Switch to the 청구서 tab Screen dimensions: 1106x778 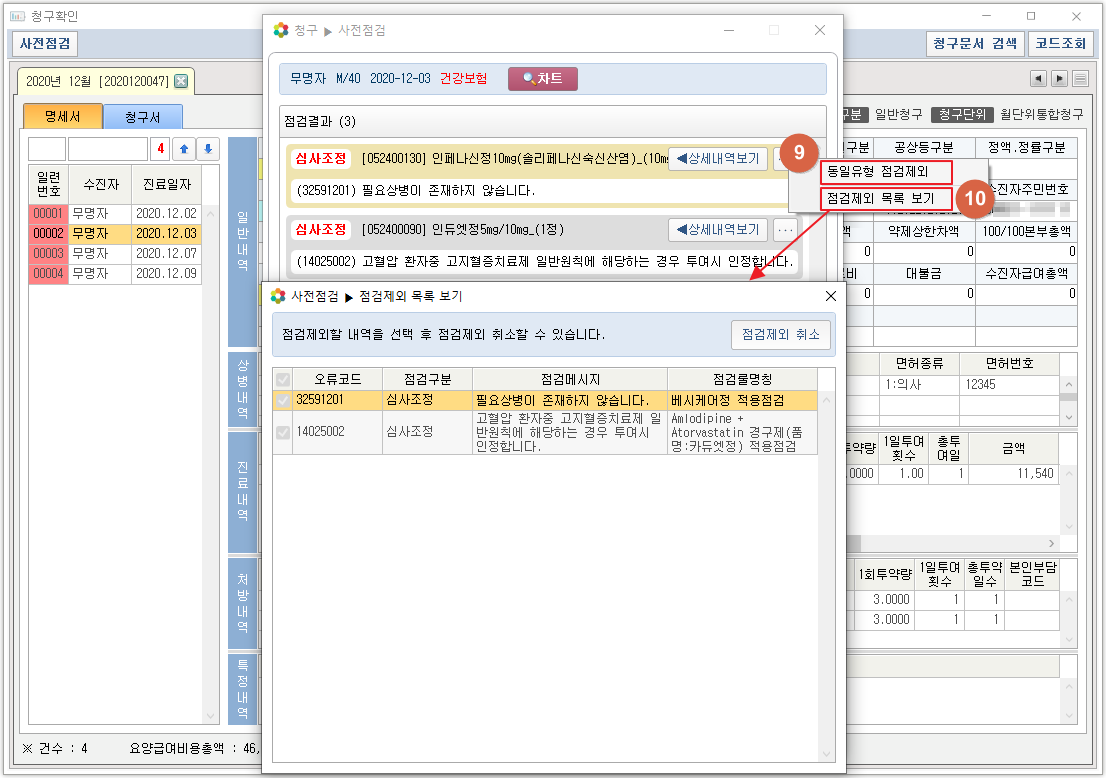point(143,117)
